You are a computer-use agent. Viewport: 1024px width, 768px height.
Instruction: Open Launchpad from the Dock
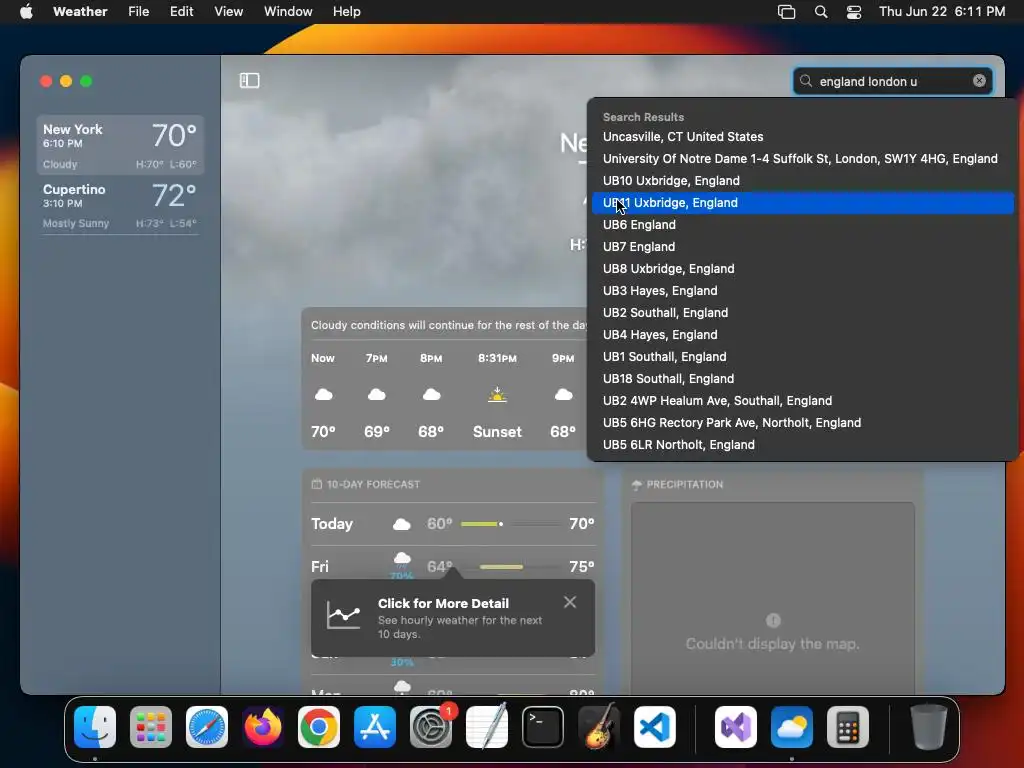[x=151, y=727]
